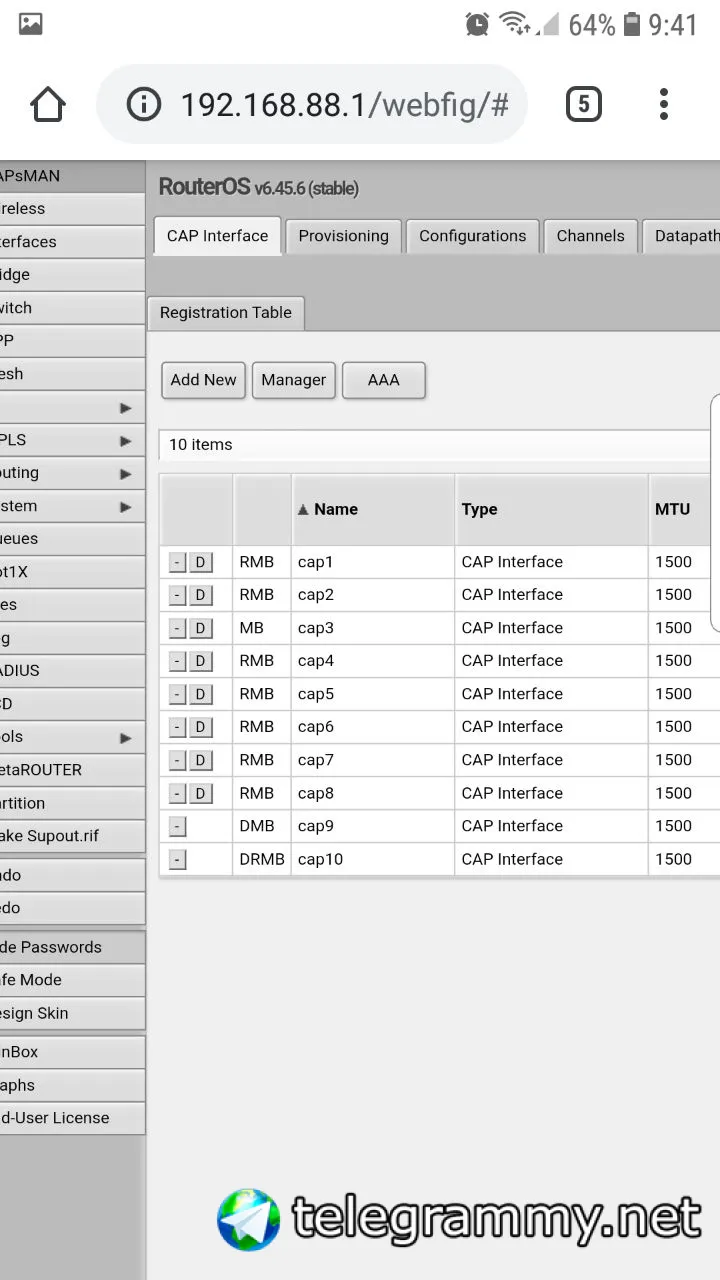Click the minus button for cap3
This screenshot has width=720, height=1280.
click(177, 629)
